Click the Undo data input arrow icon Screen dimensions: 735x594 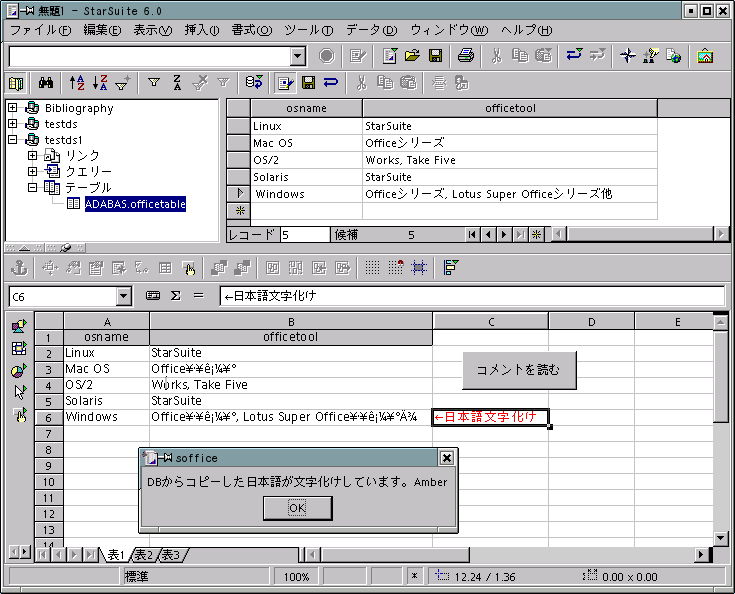[331, 83]
